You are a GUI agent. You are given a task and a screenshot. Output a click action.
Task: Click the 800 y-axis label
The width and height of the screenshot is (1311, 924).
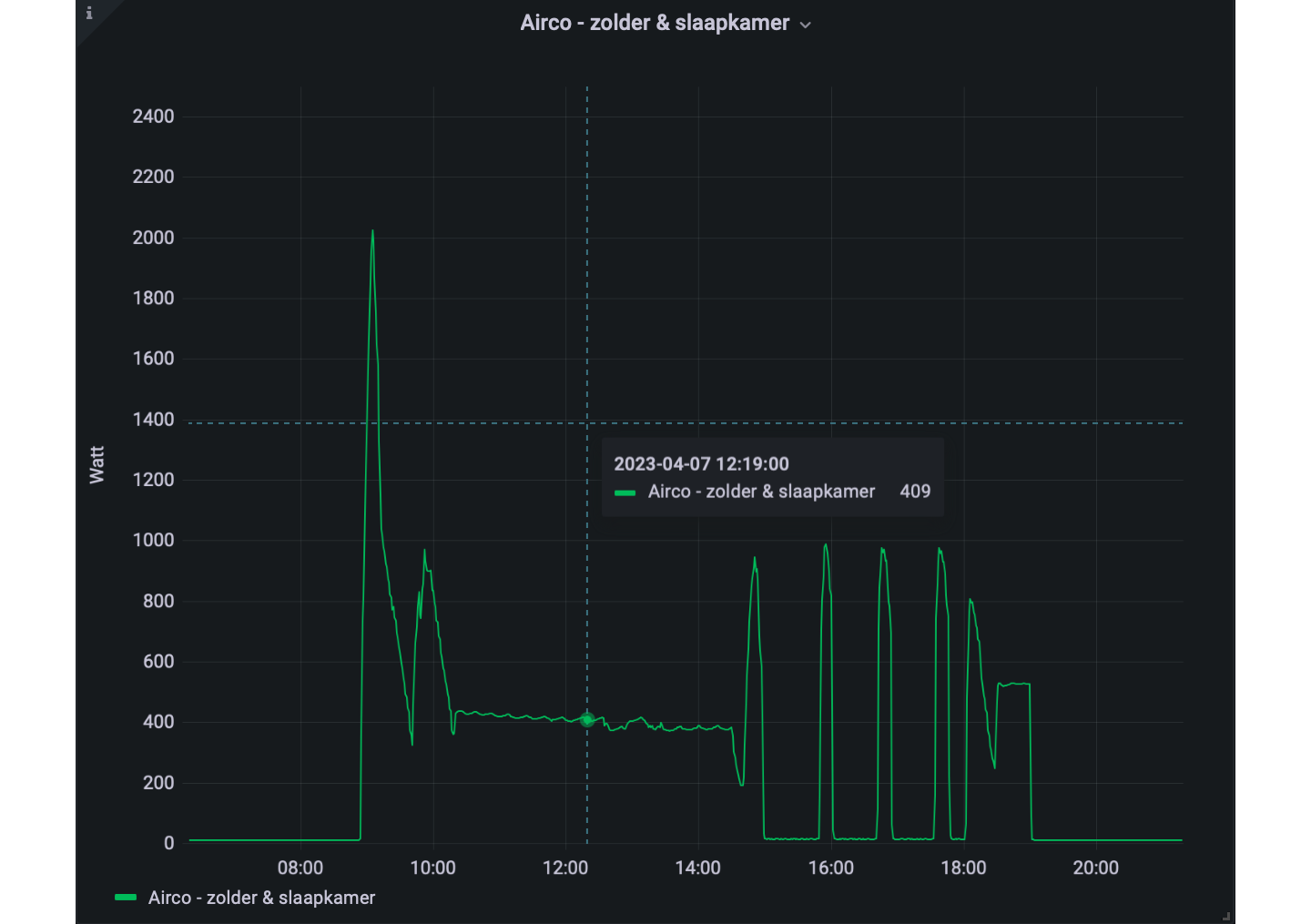tap(158, 601)
